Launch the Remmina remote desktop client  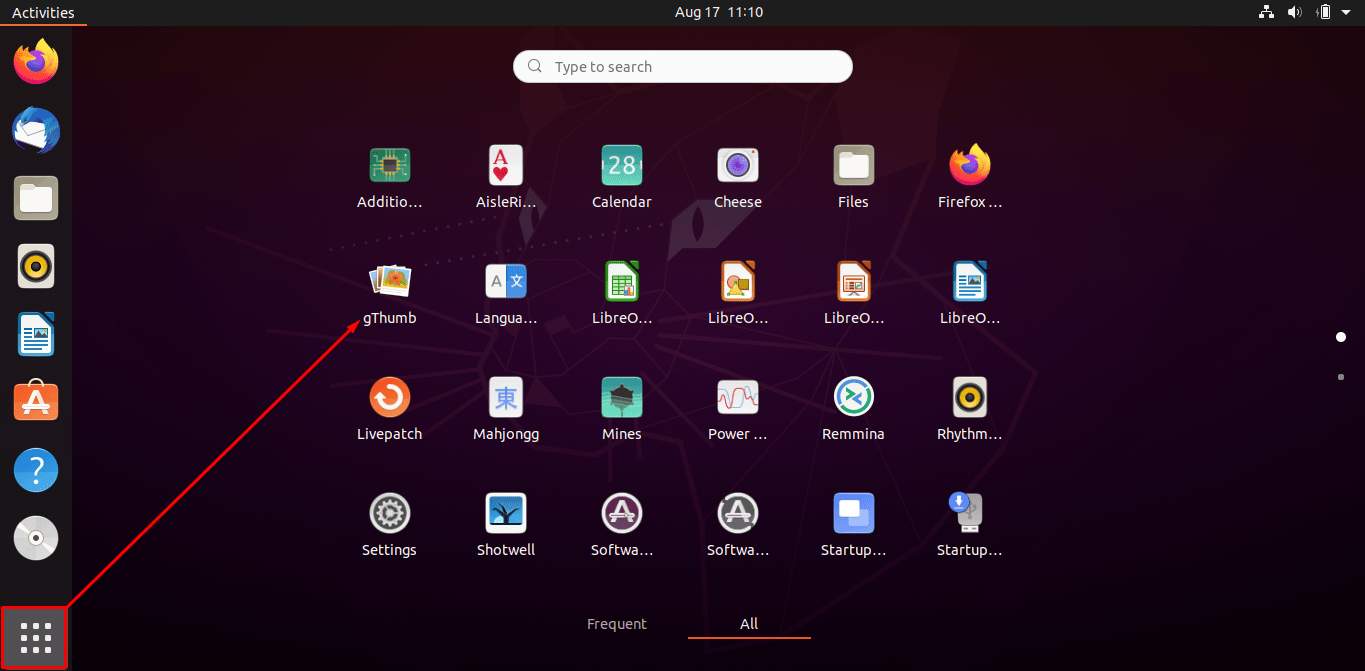pyautogui.click(x=854, y=397)
